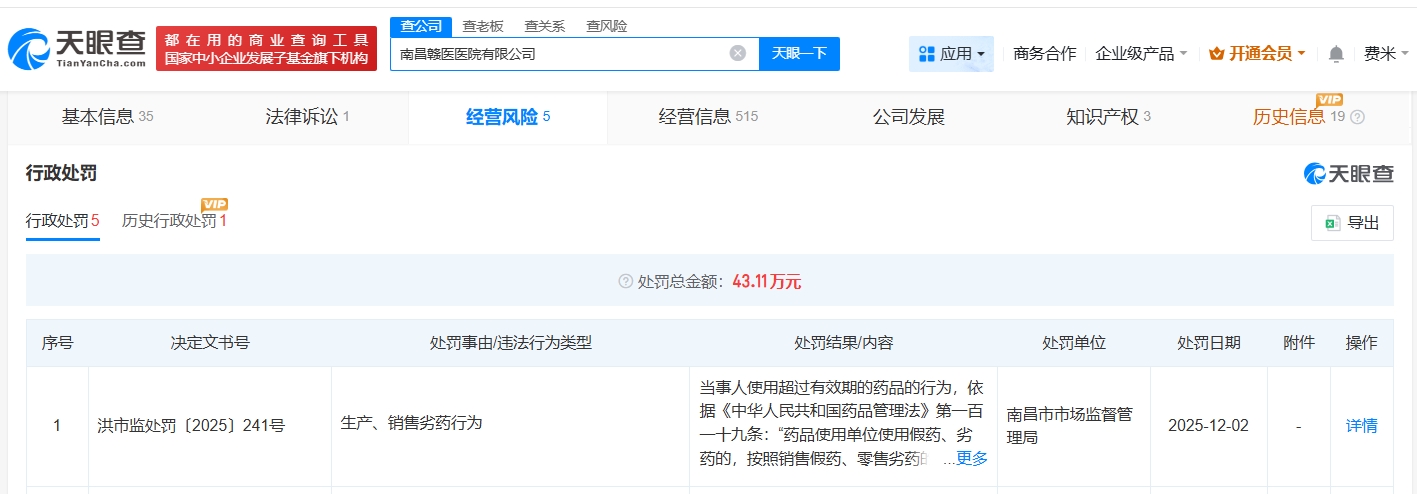Expand the 企业级产品 dropdown
This screenshot has width=1417, height=494.
(1141, 54)
